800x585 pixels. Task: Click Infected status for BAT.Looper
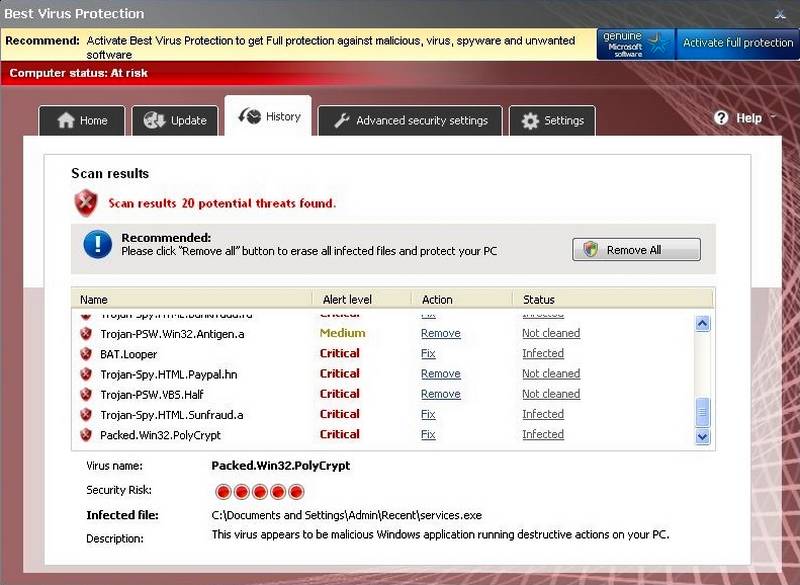(543, 353)
